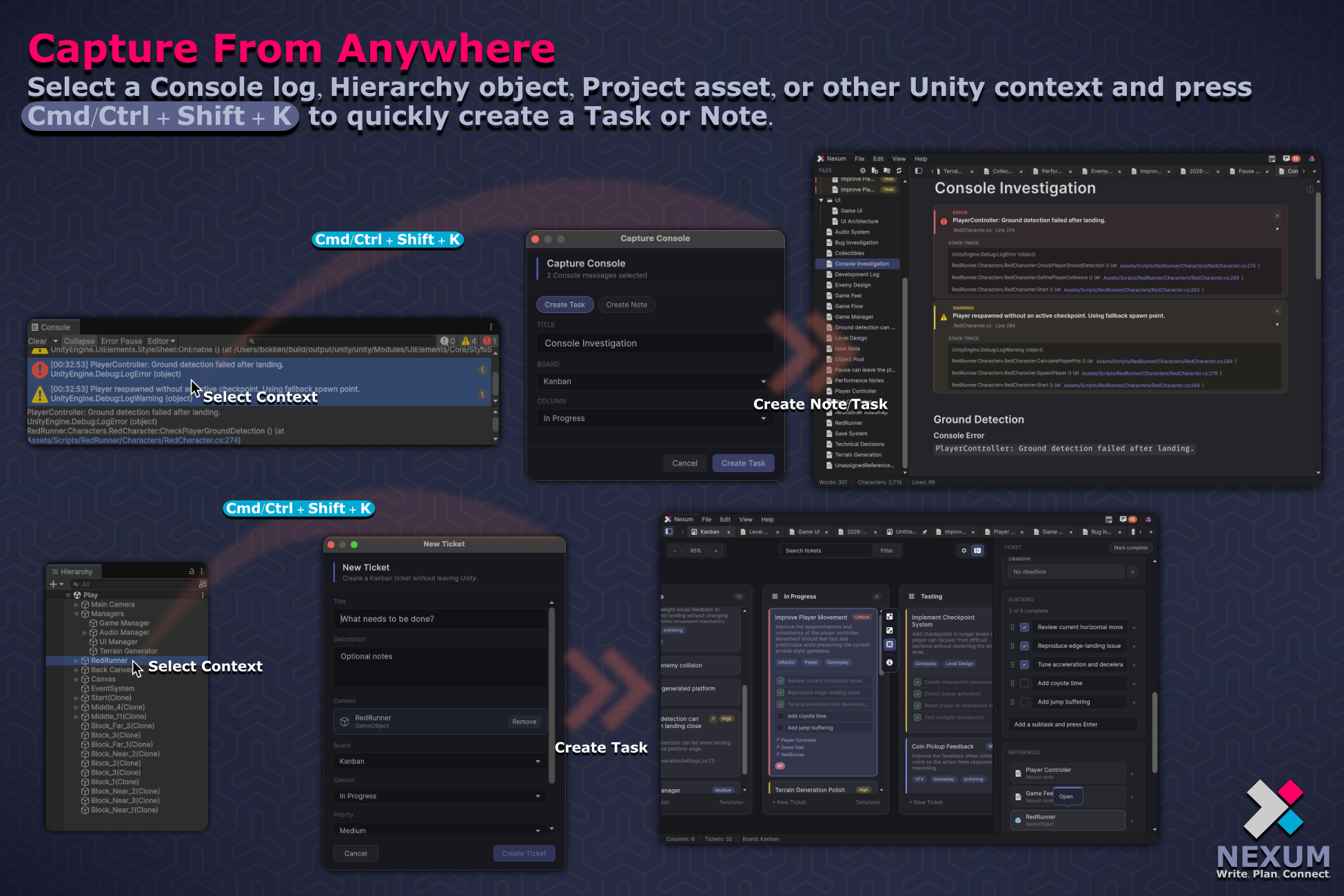Open board settings gear in Kanban window

(964, 550)
